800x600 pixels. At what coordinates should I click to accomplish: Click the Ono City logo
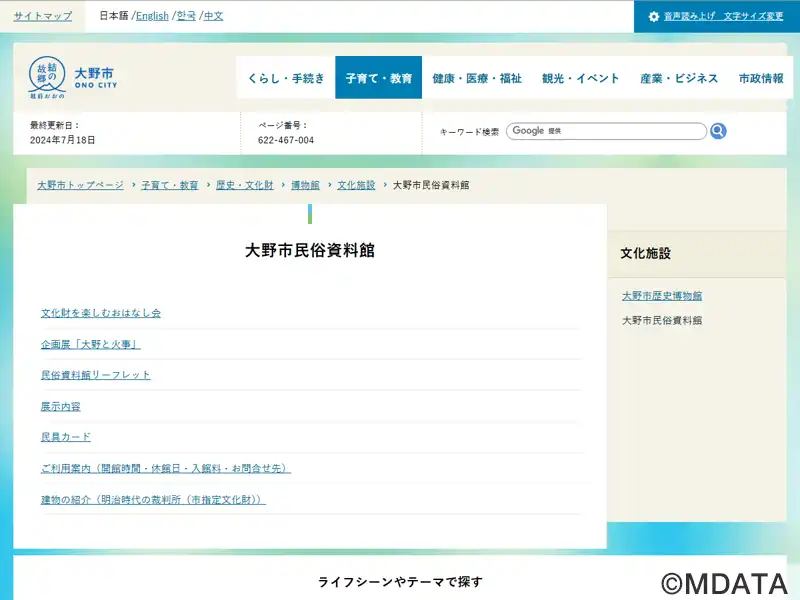click(x=71, y=78)
